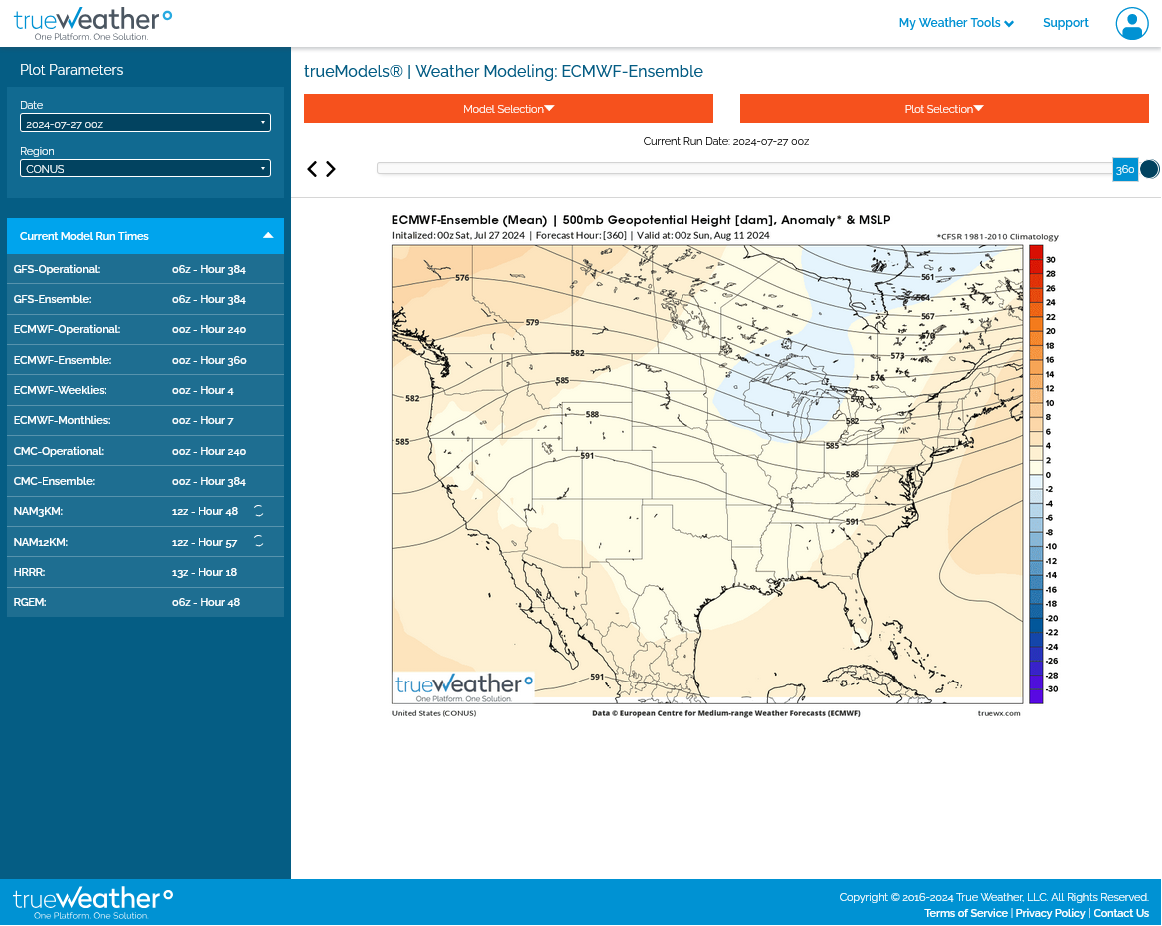The width and height of the screenshot is (1162, 926).
Task: Select the CMC-Ensemble run time row
Action: (x=145, y=482)
